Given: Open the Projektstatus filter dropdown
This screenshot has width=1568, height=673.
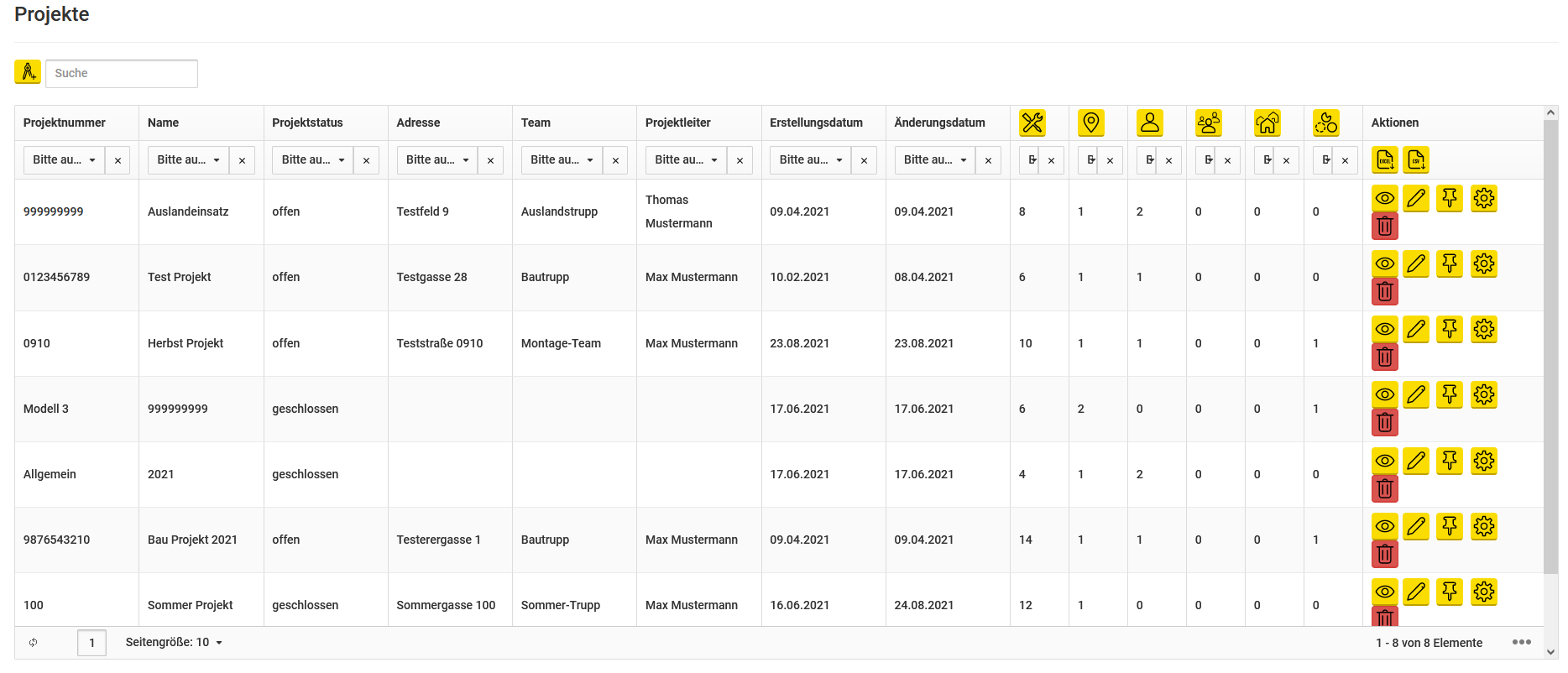Looking at the screenshot, I should tap(312, 159).
